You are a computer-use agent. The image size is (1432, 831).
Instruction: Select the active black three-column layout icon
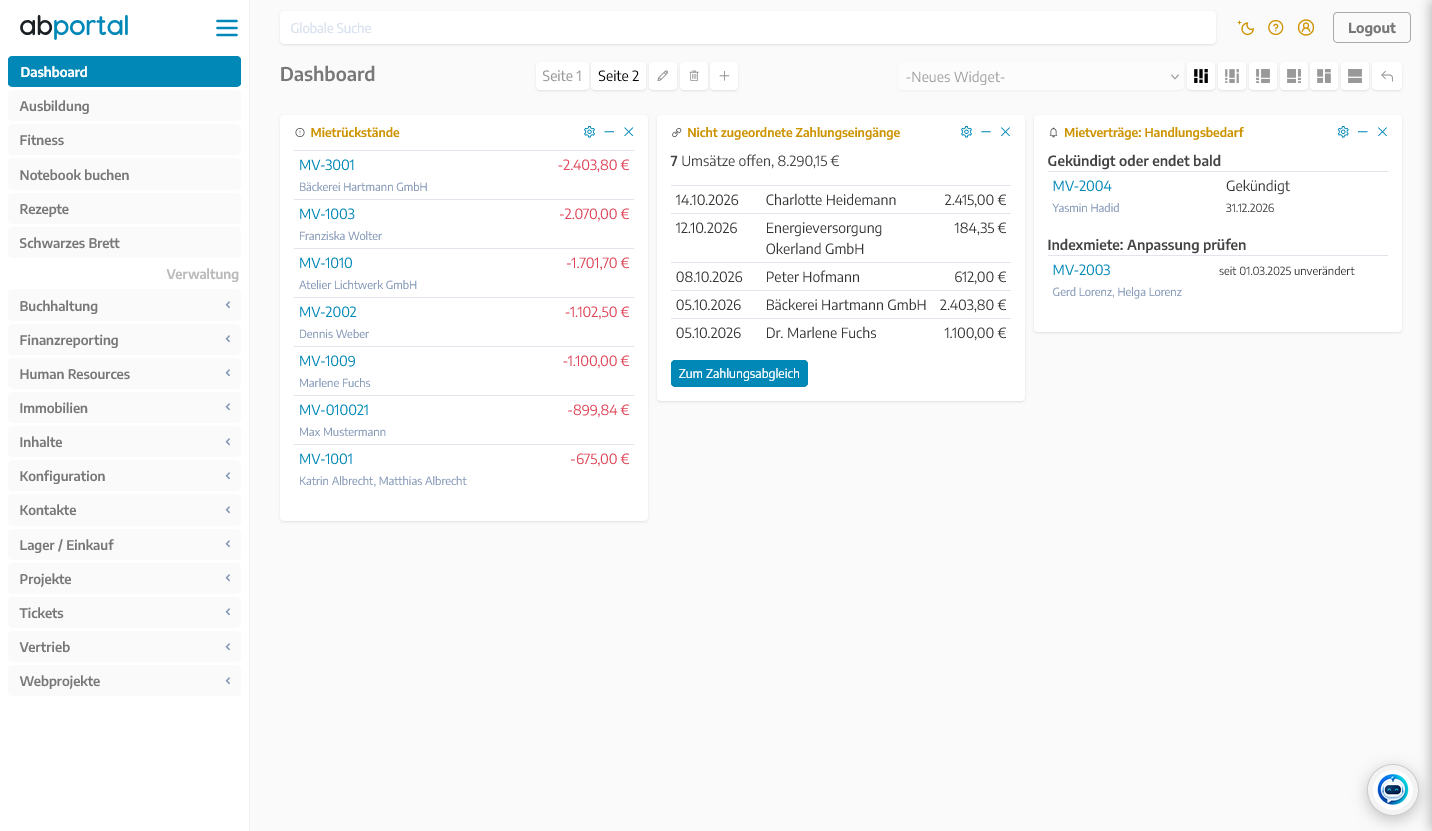click(x=1201, y=76)
